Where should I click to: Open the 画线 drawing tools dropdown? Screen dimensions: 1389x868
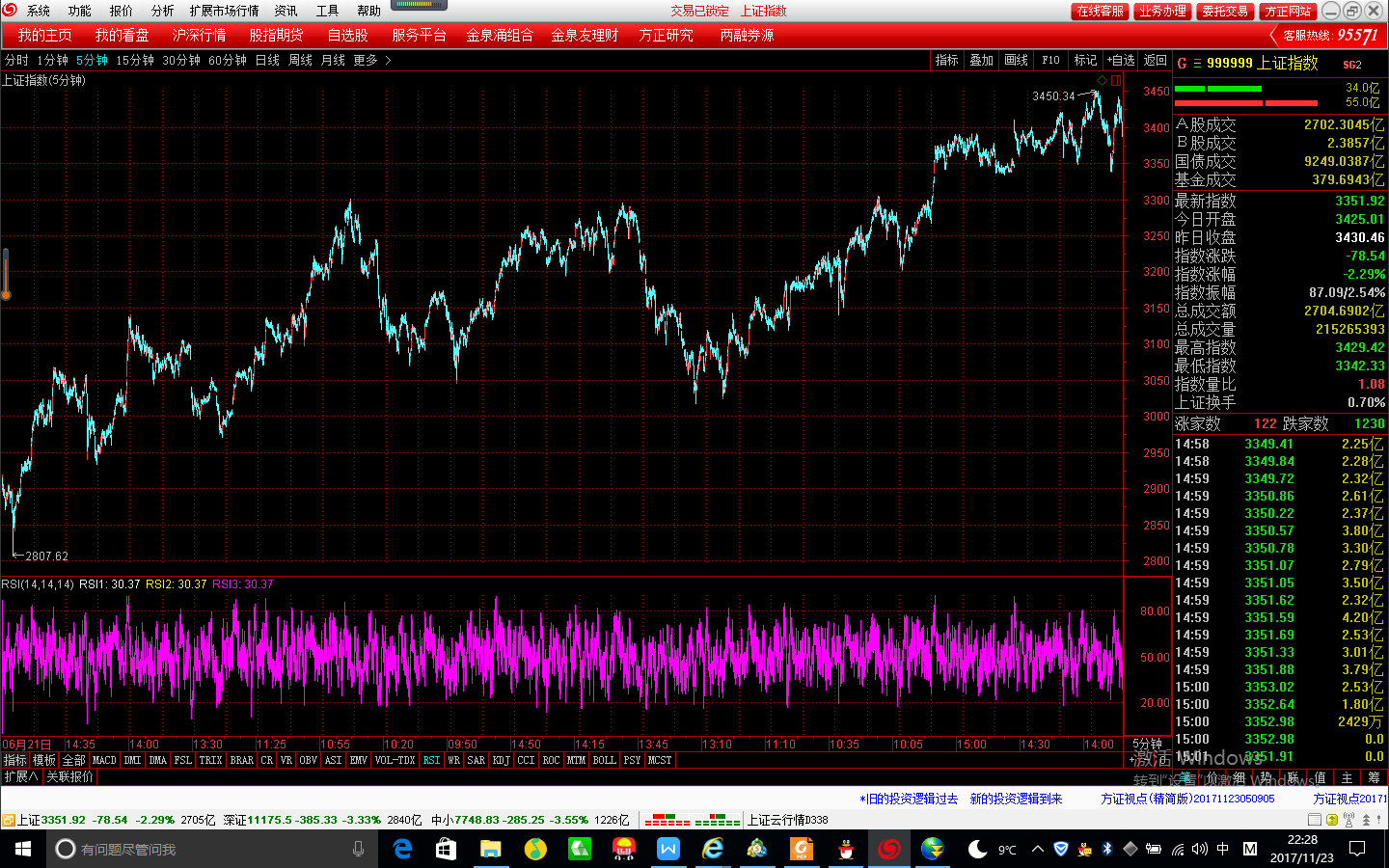click(1016, 60)
